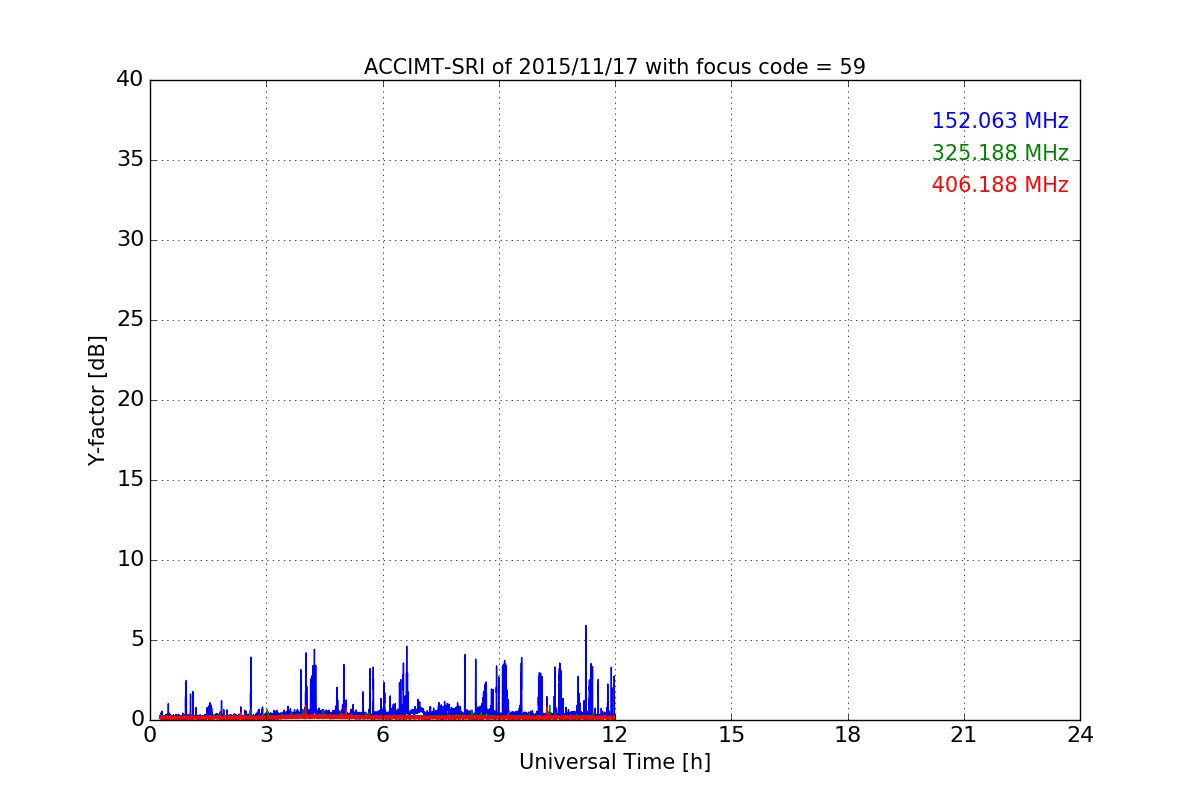
Task: Select y-axis tick value 25
Action: pyautogui.click(x=130, y=320)
